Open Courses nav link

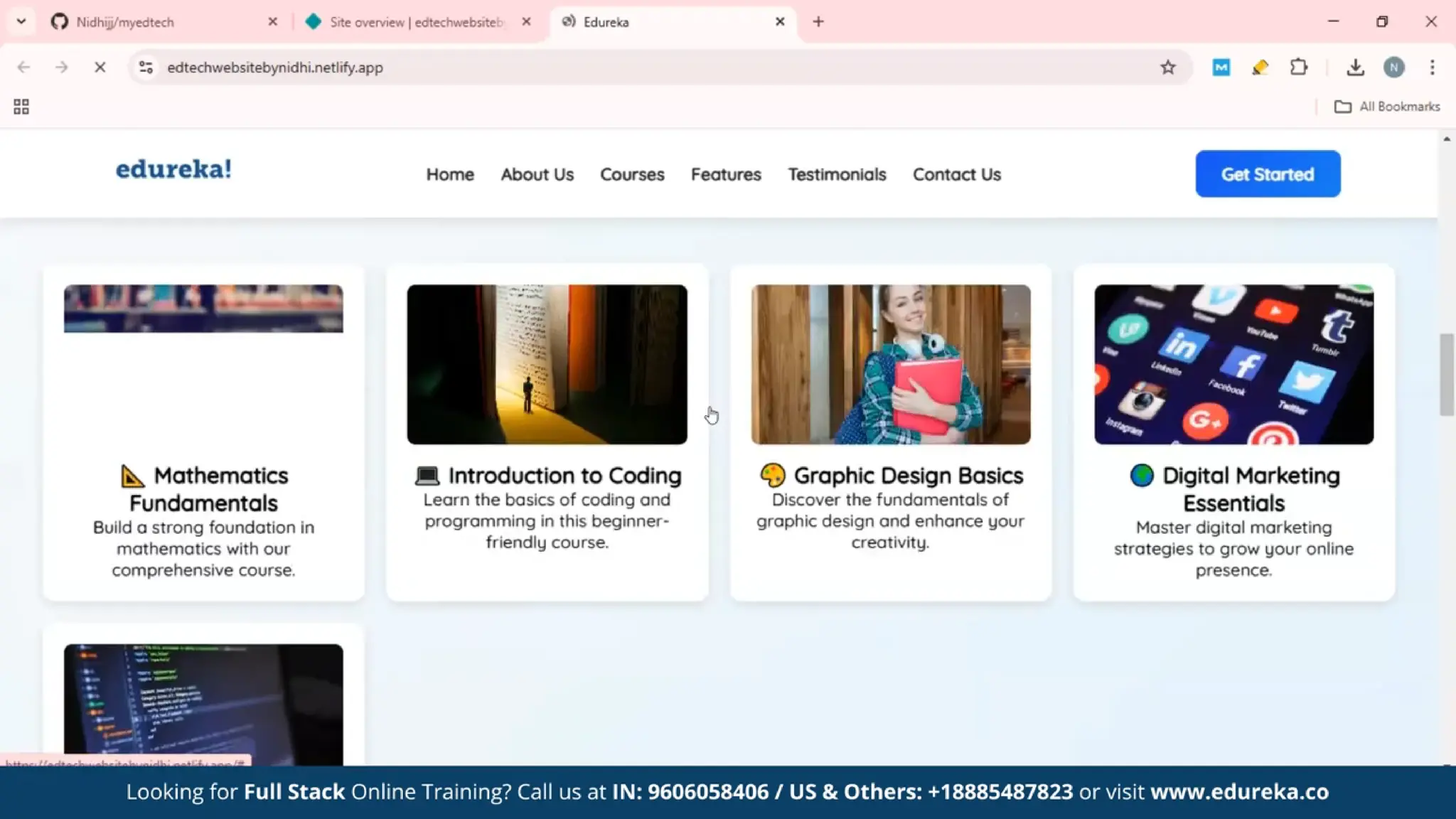click(x=632, y=174)
